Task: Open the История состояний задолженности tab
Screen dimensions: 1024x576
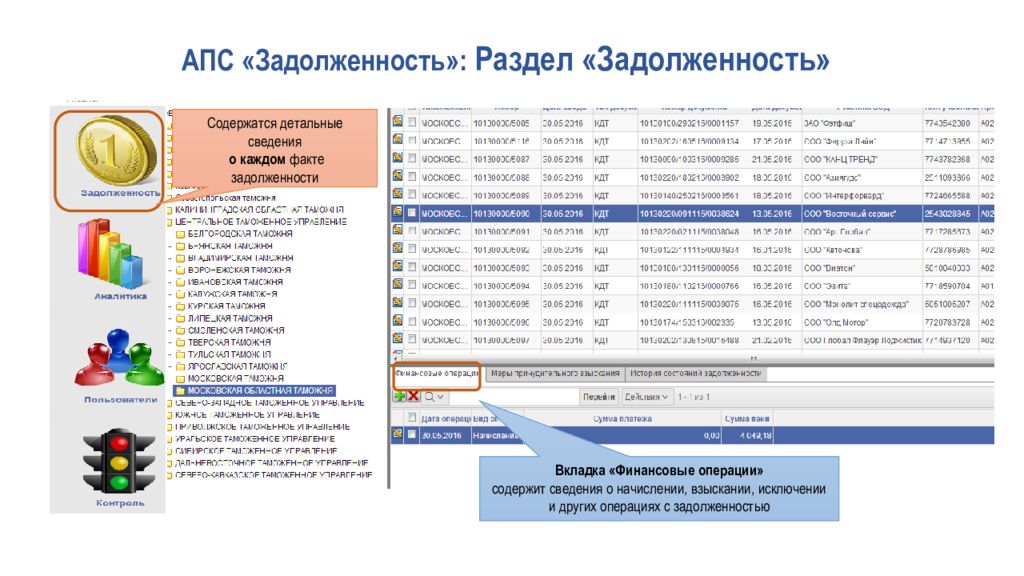Action: click(696, 374)
